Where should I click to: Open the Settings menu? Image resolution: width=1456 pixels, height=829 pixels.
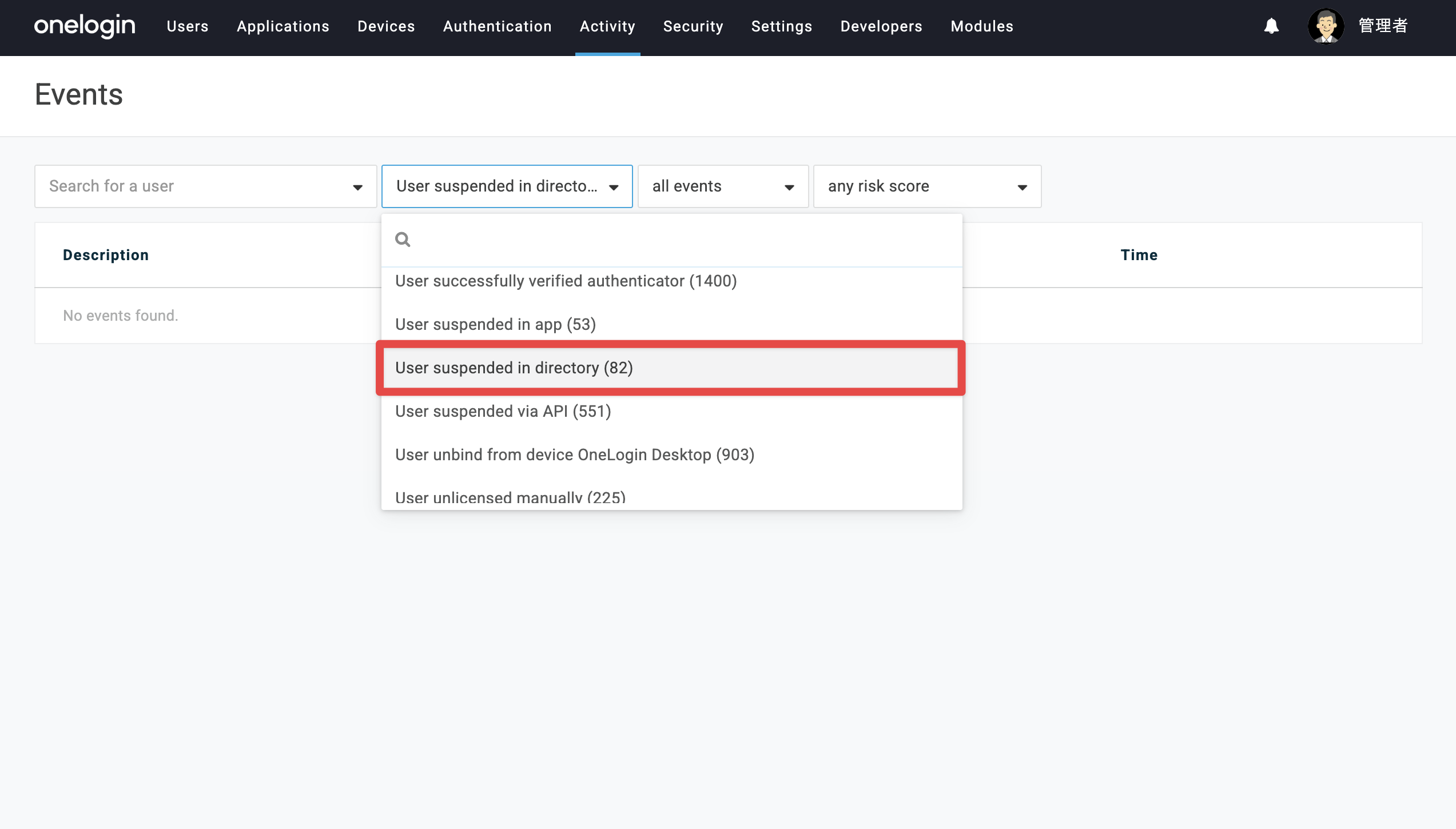[782, 26]
